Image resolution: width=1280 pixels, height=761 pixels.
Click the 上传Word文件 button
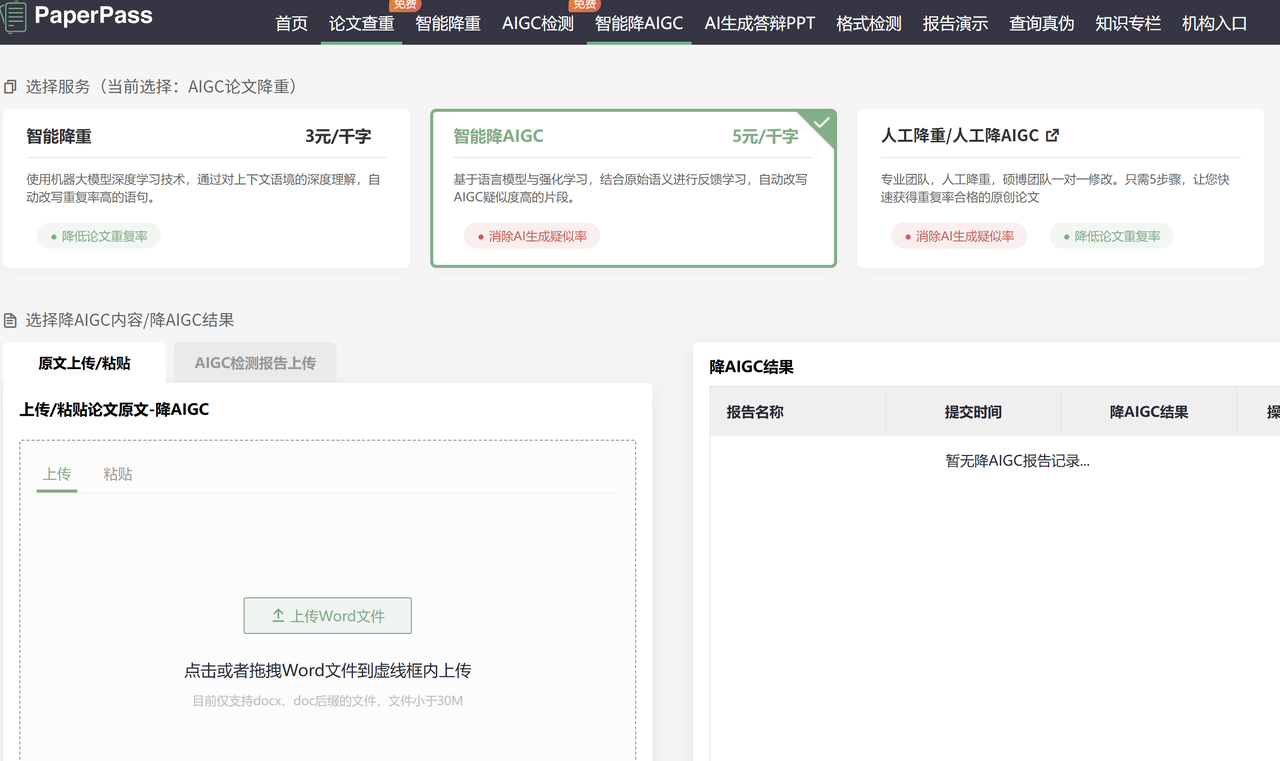tap(328, 616)
